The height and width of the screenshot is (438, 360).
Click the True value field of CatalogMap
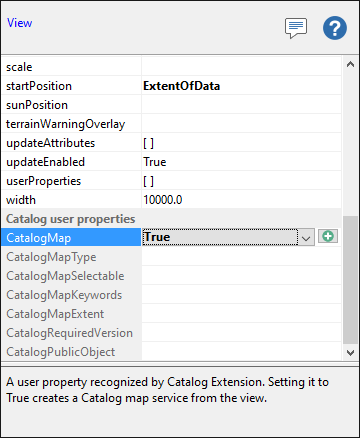pos(220,237)
